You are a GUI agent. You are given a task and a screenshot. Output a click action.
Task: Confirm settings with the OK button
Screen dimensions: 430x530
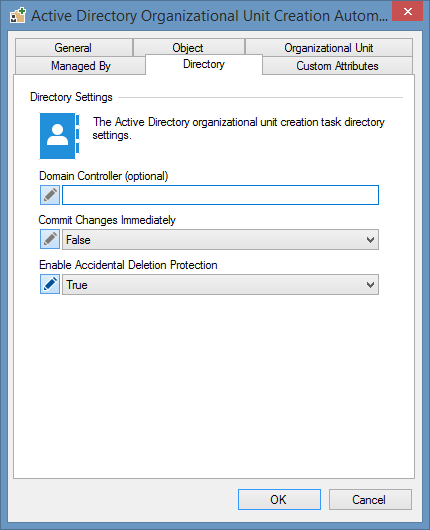(x=279, y=499)
